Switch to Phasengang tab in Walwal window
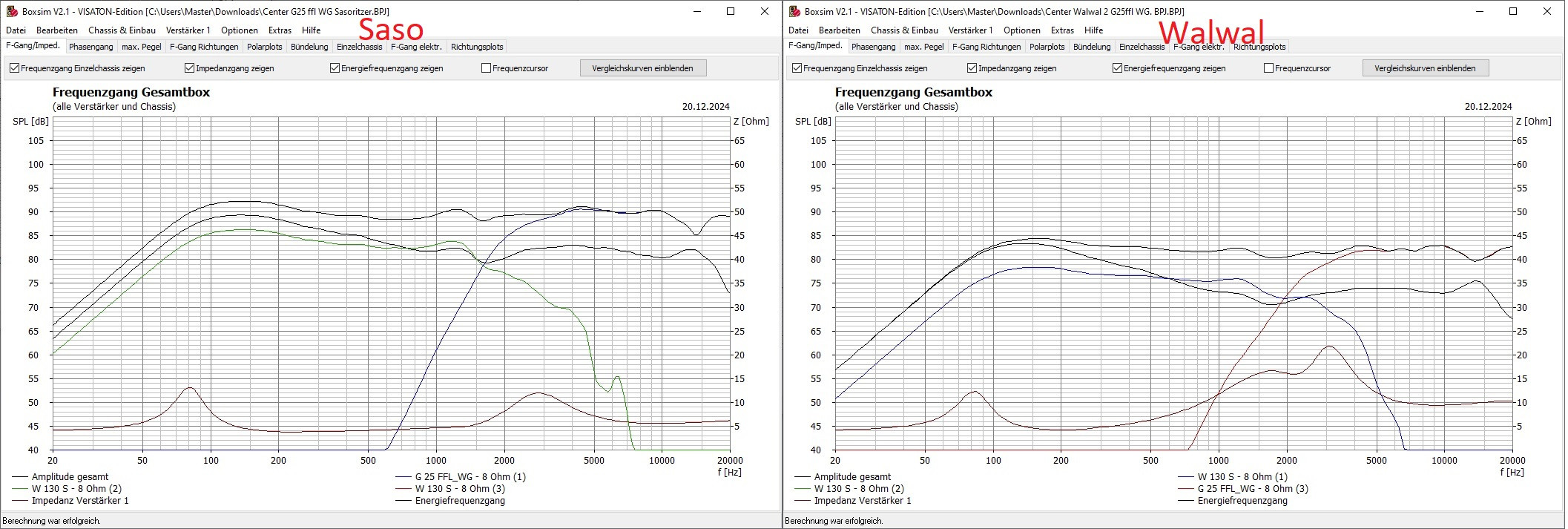 874,47
